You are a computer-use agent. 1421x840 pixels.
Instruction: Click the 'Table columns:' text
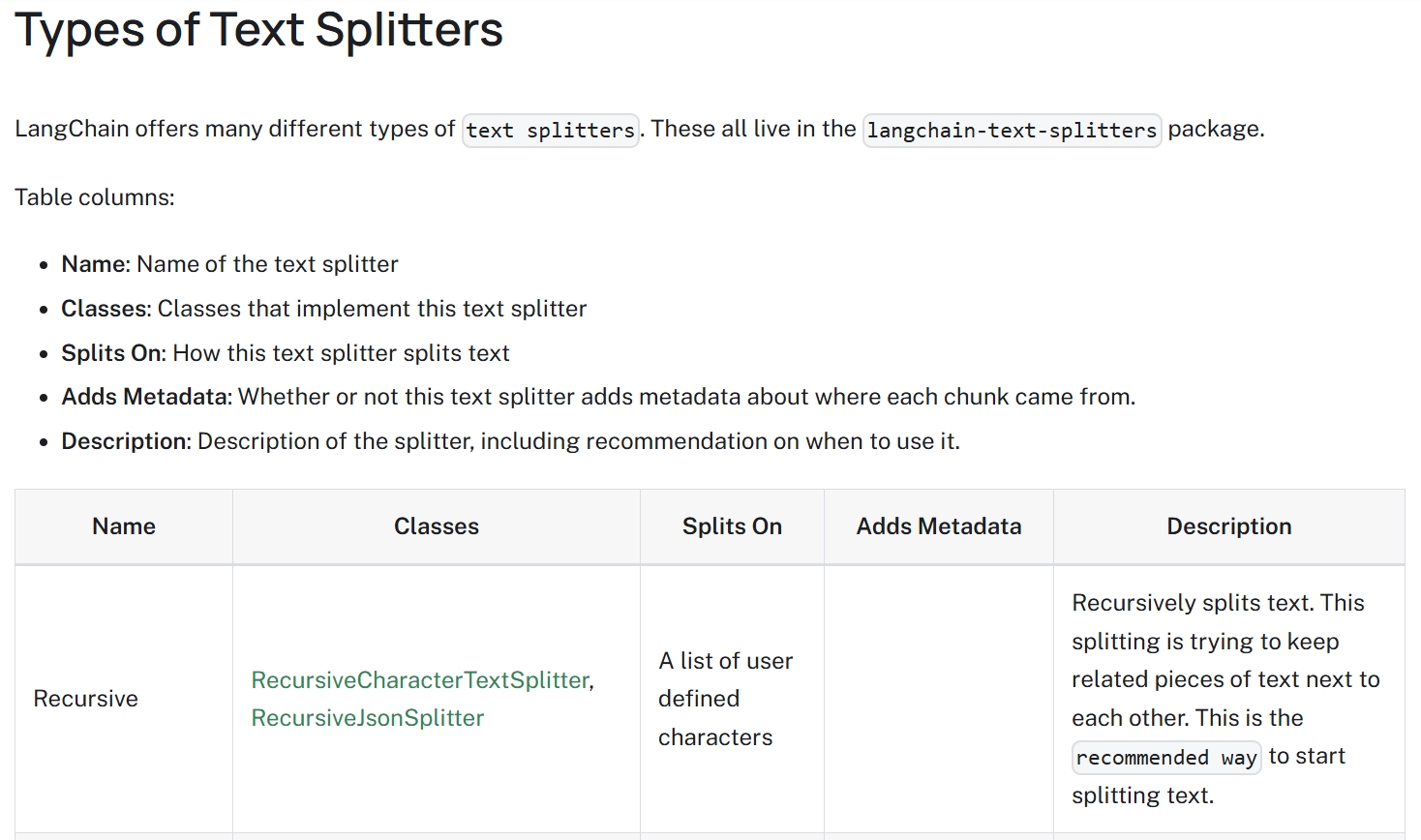coord(95,197)
